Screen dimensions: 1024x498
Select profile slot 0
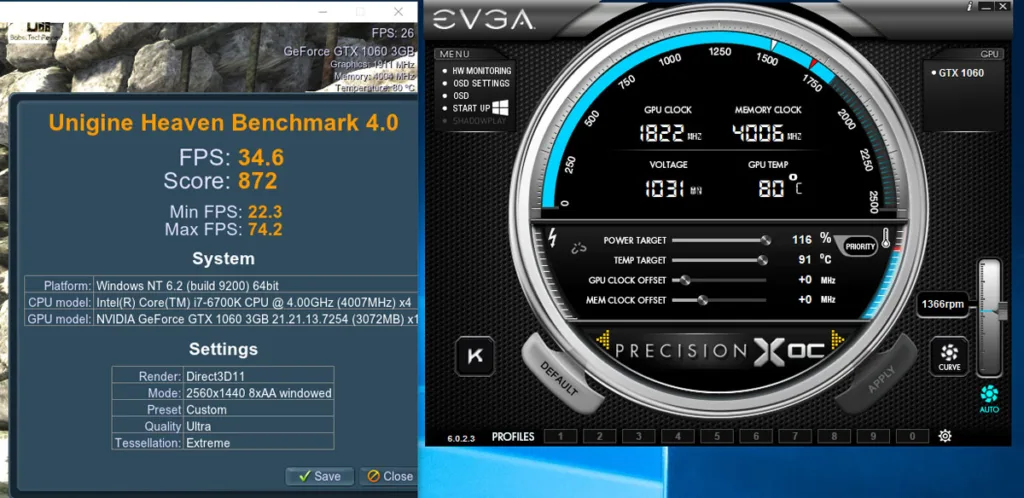click(912, 437)
